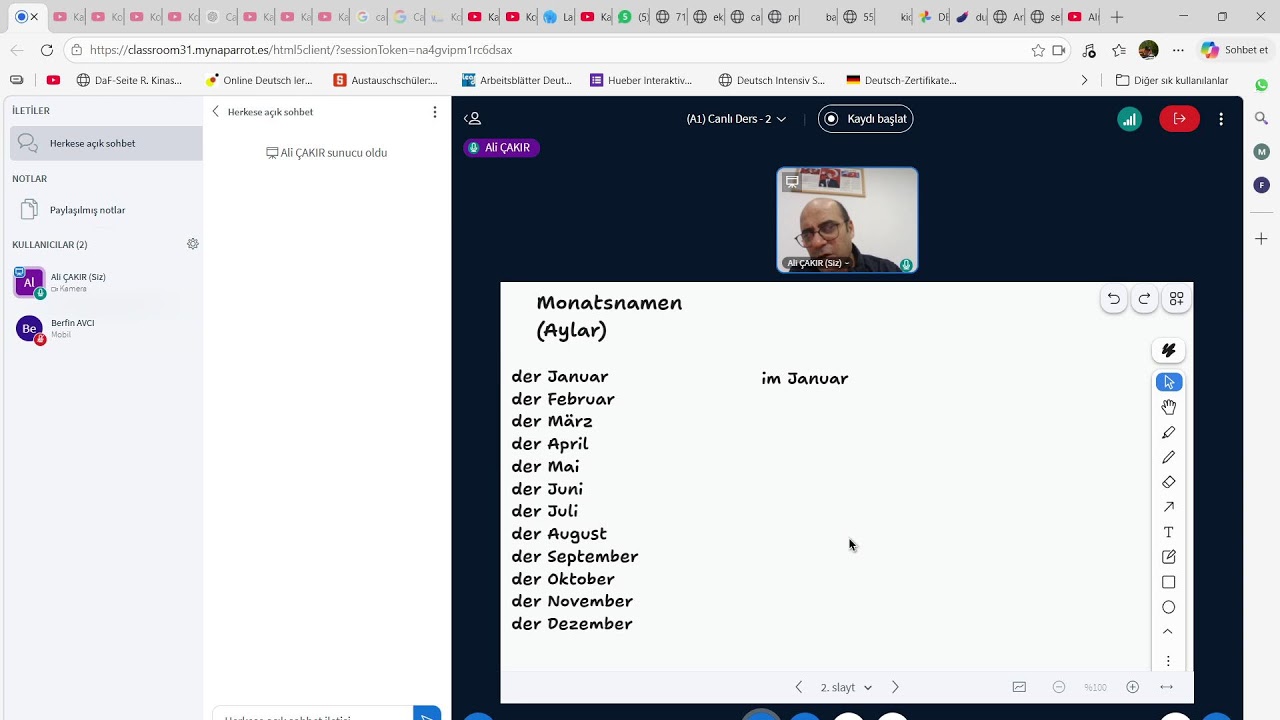Open session options three-dot menu
This screenshot has height=720, width=1280.
click(1221, 119)
